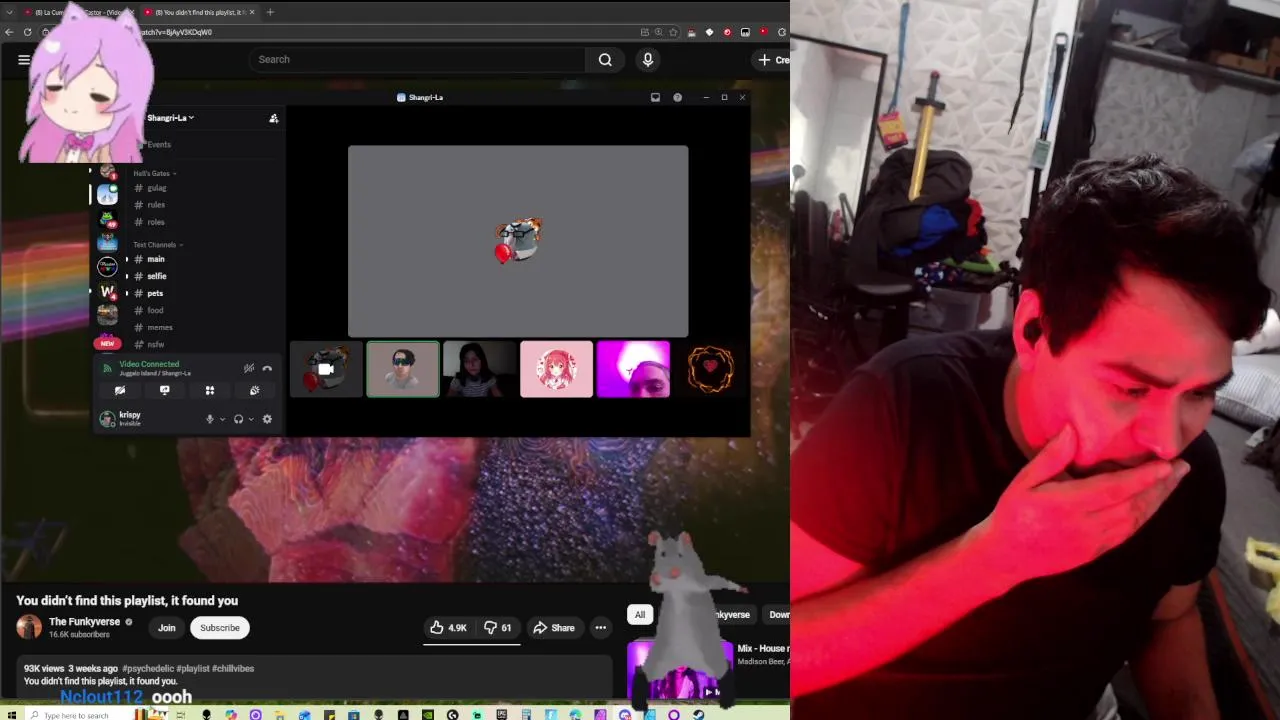The image size is (1280, 720).
Task: Open a new browser tab
Action: (x=270, y=12)
